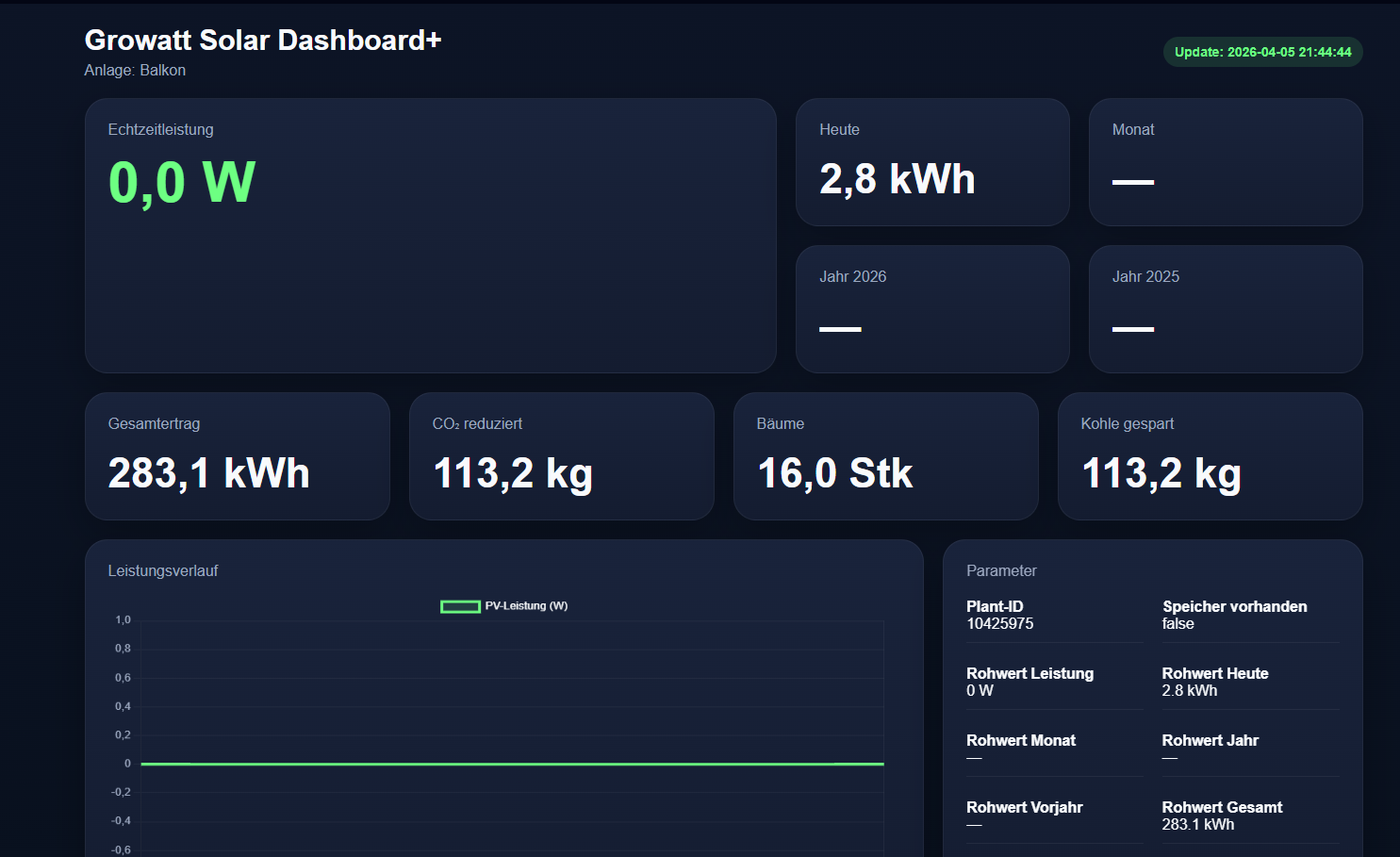This screenshot has width=1400, height=857.
Task: Click the 113,2 kg CO₂ reduziert value
Action: pyautogui.click(x=513, y=474)
